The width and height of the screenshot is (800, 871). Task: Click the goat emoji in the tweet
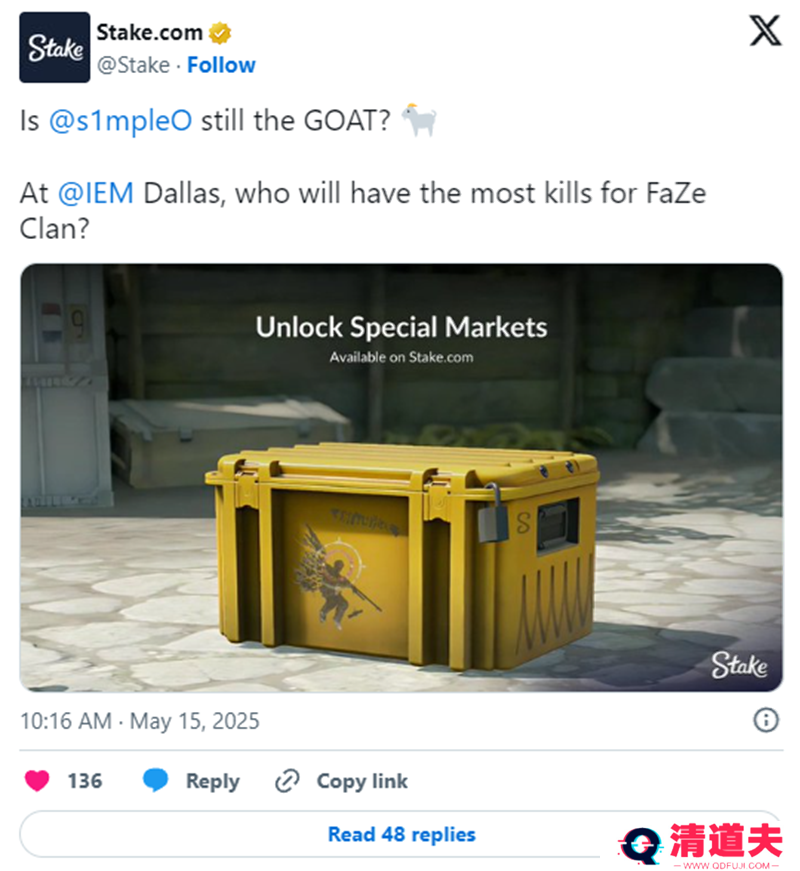[419, 119]
